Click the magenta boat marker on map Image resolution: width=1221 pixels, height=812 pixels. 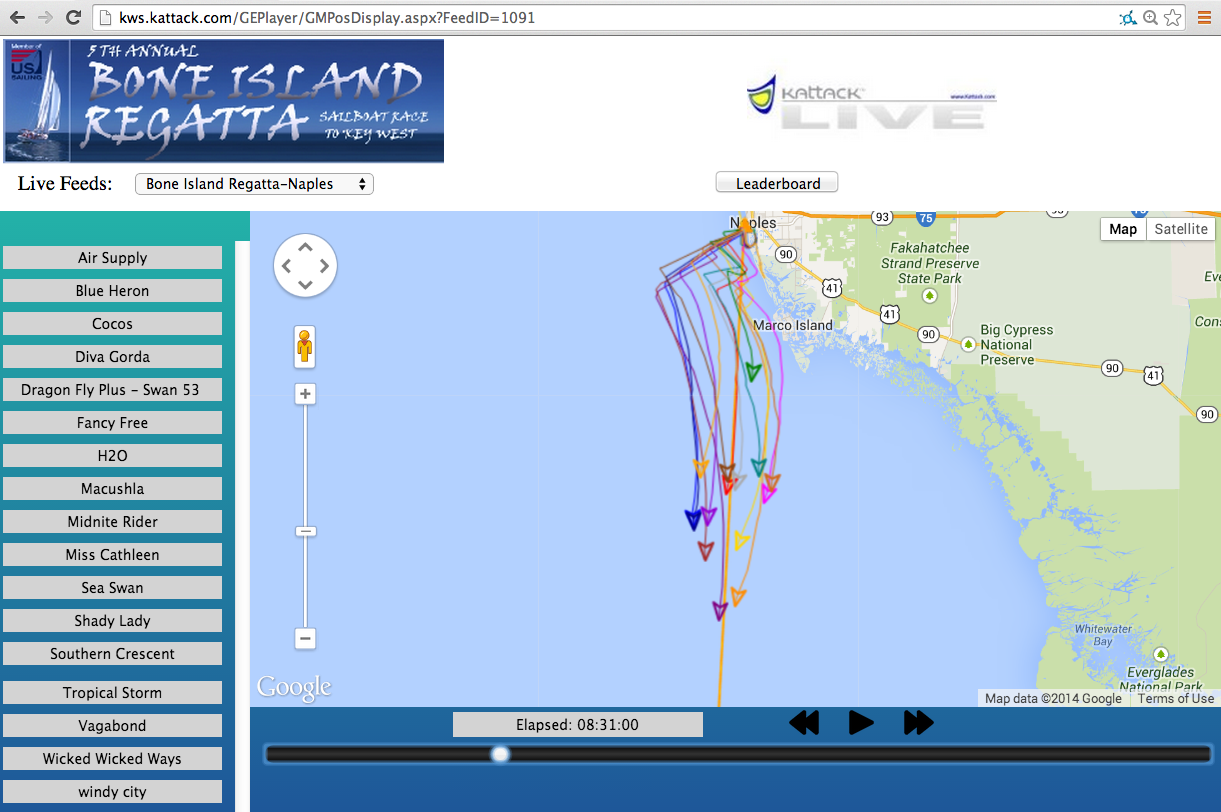tap(767, 493)
